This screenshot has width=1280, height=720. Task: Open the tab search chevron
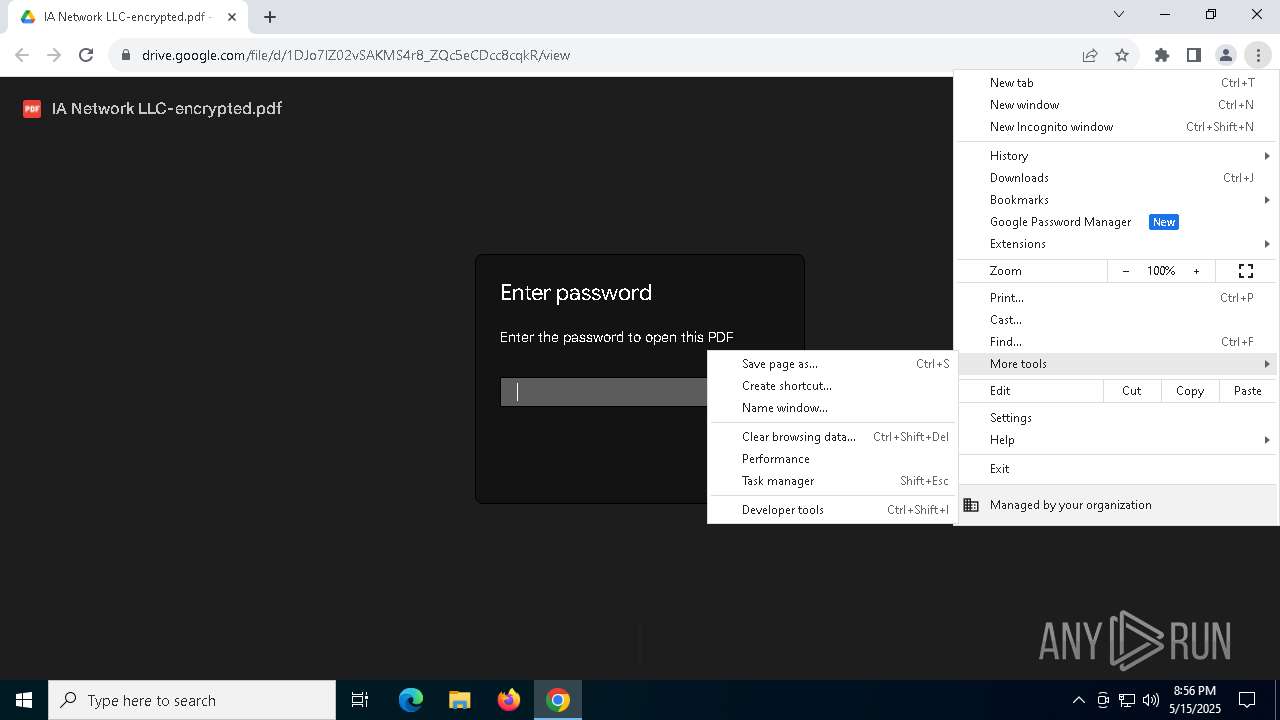pyautogui.click(x=1119, y=14)
